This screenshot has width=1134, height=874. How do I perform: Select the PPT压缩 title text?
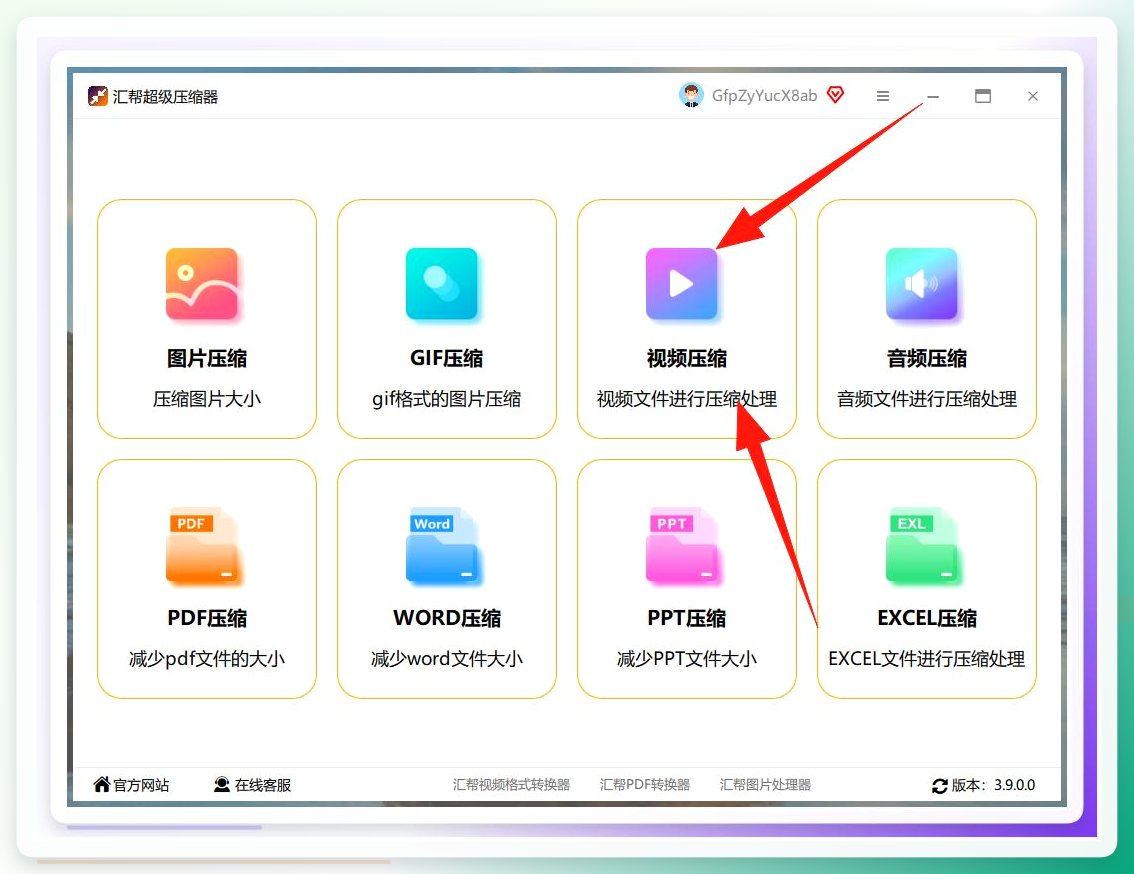click(686, 618)
